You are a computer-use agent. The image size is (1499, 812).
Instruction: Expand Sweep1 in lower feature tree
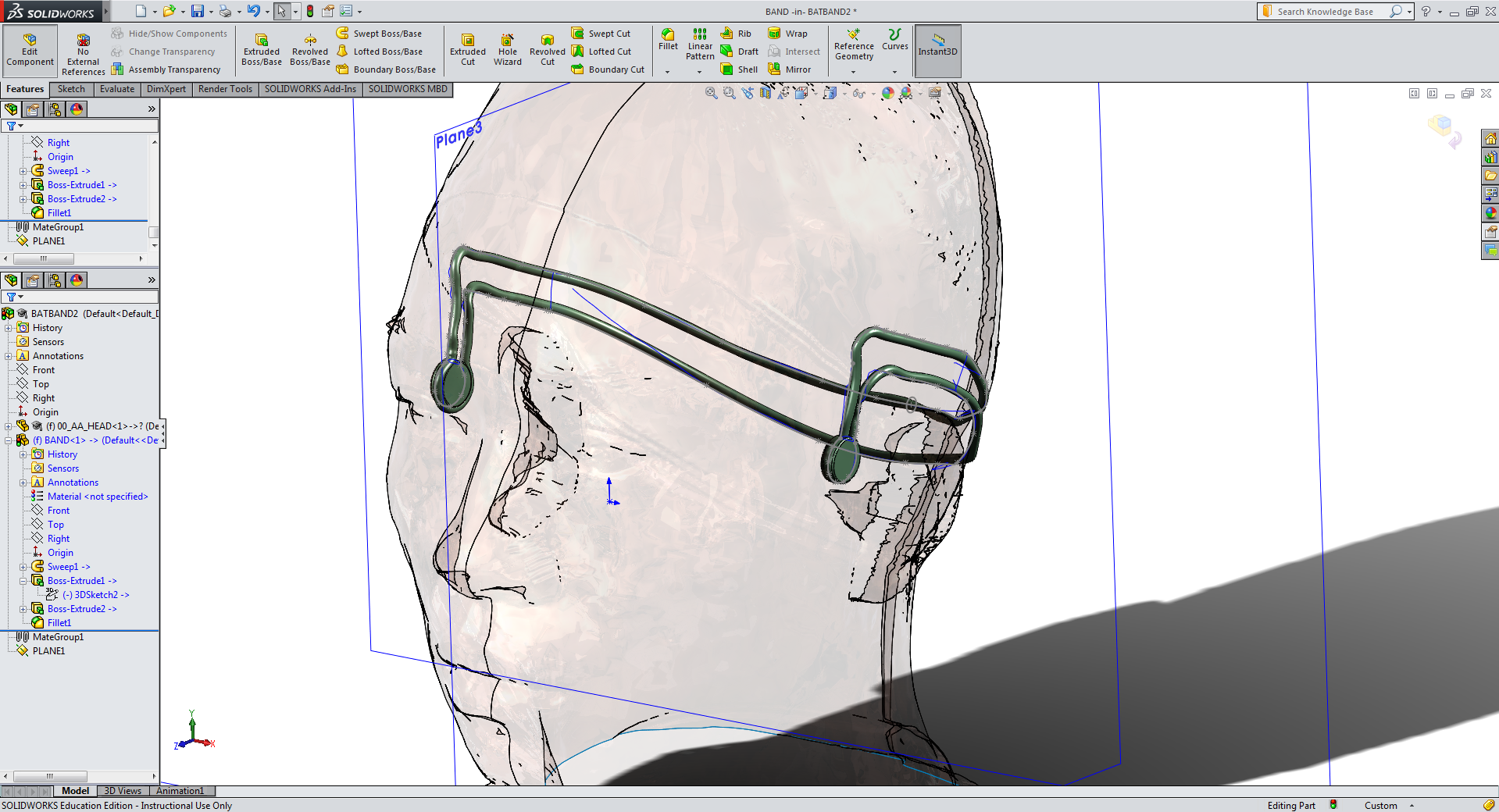point(23,567)
